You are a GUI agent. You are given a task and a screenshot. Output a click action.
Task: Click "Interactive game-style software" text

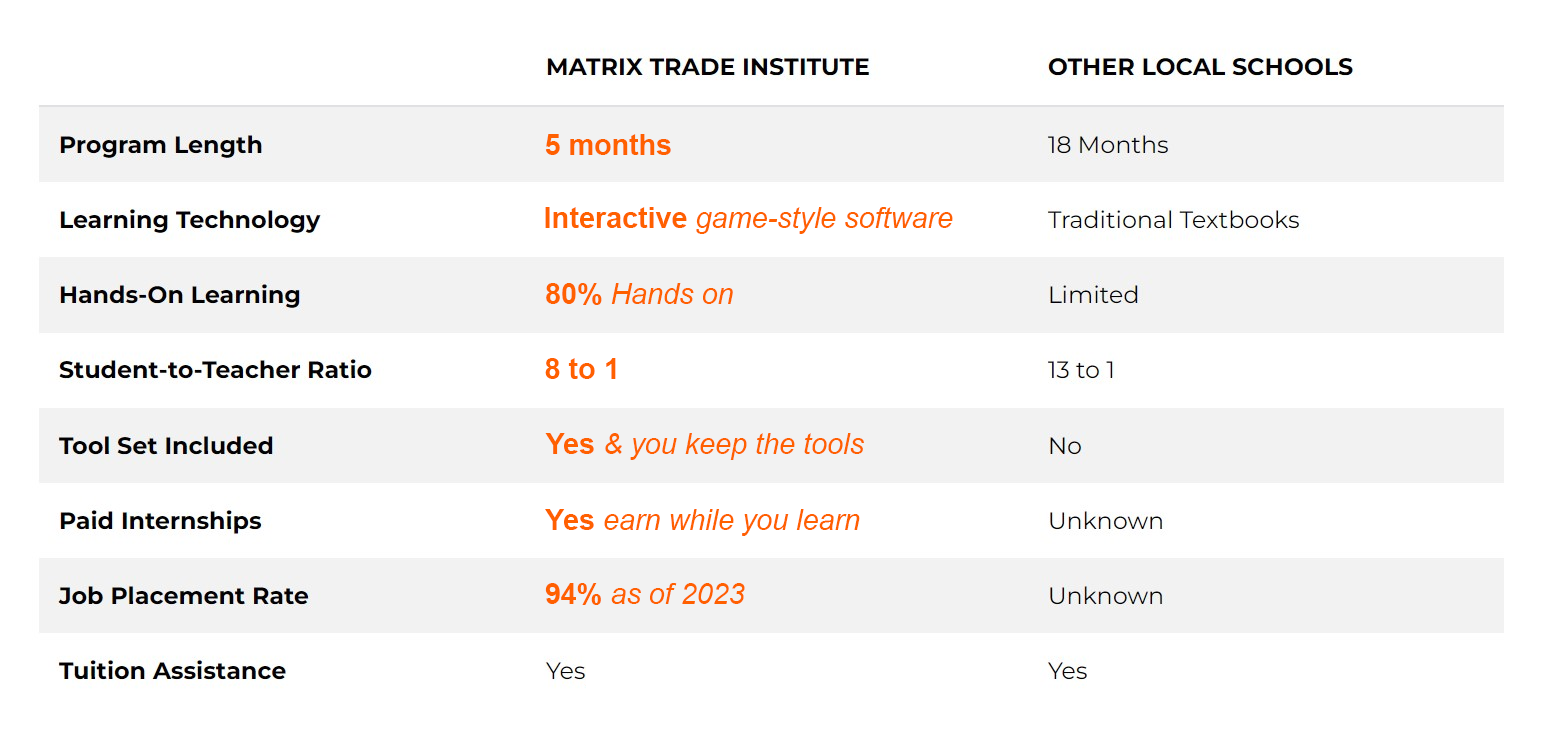tap(748, 219)
